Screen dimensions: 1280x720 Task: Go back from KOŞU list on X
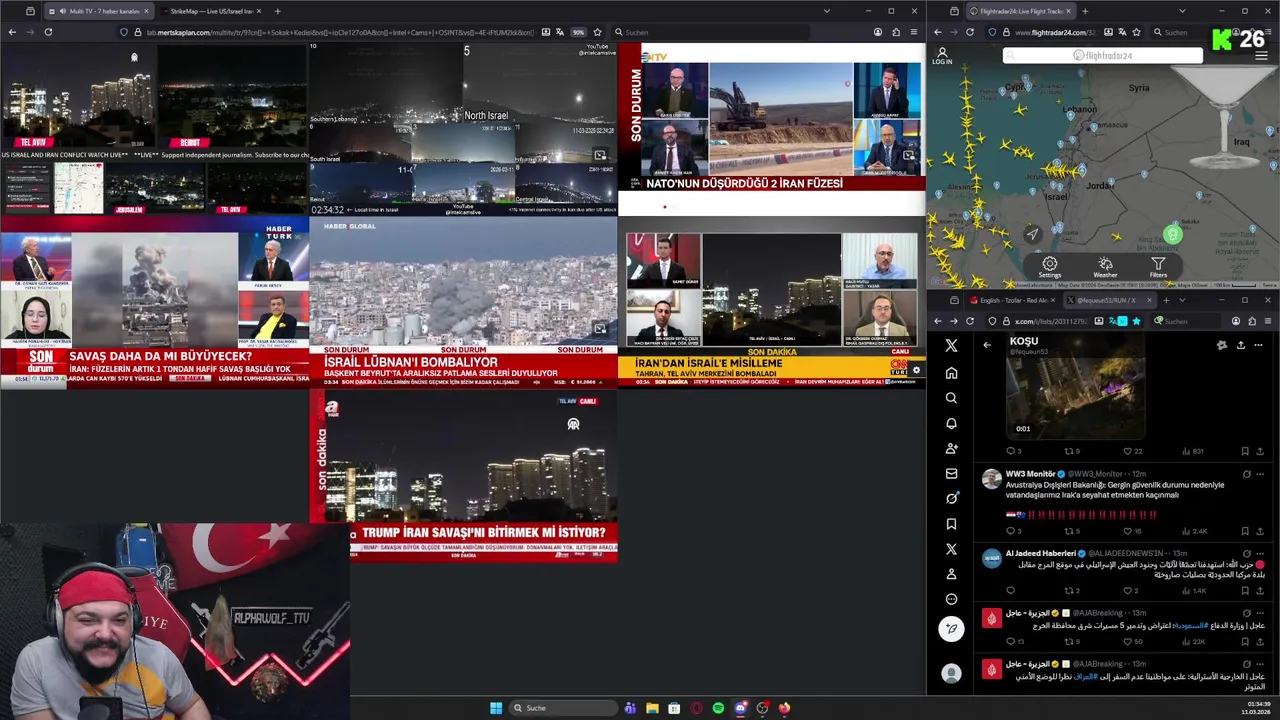tap(987, 345)
